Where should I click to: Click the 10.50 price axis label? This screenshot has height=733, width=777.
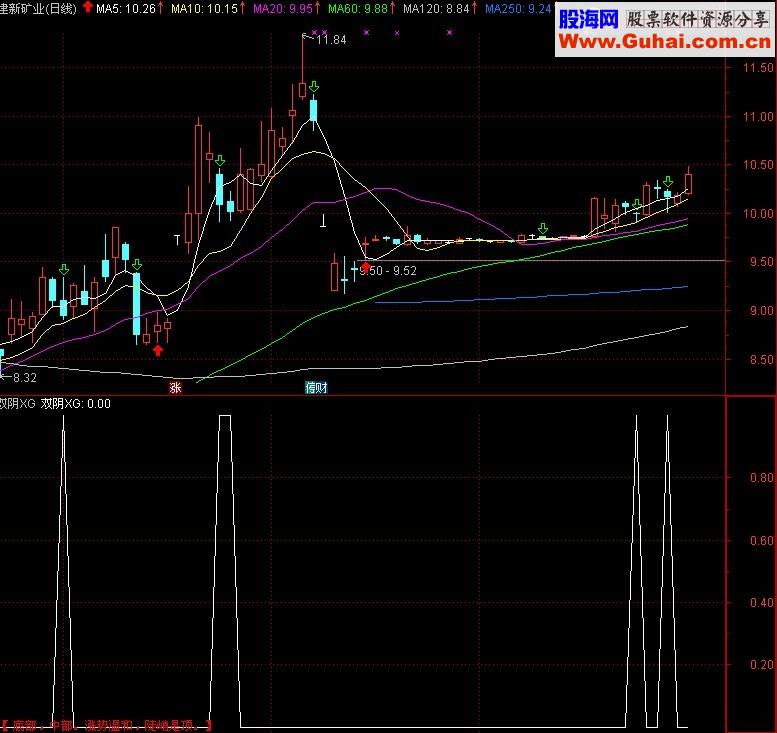758,165
